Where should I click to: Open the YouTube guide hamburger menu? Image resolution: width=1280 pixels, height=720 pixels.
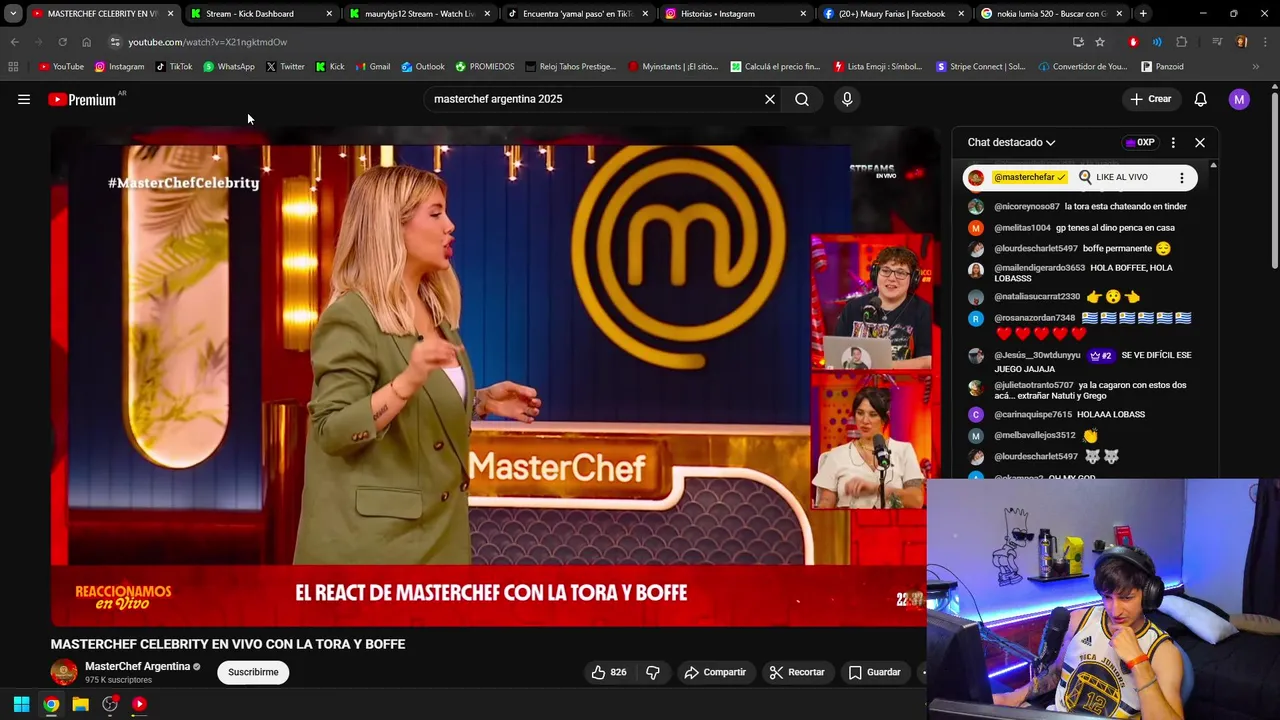[x=24, y=99]
